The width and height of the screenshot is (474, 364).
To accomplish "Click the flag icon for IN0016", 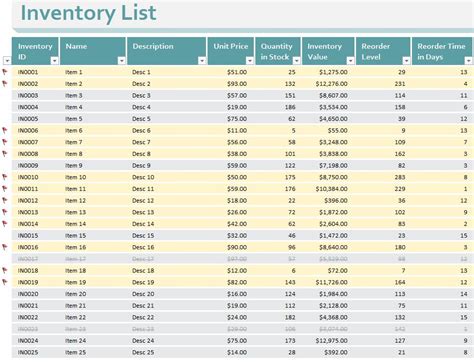I will click(x=5, y=247).
